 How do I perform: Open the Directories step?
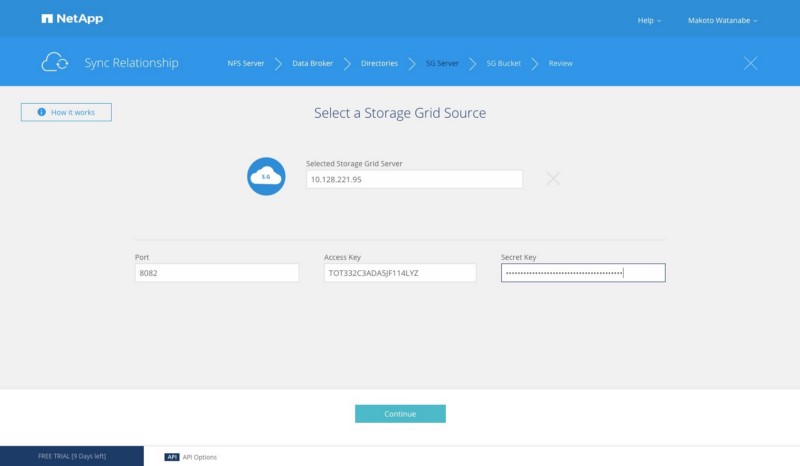379,63
